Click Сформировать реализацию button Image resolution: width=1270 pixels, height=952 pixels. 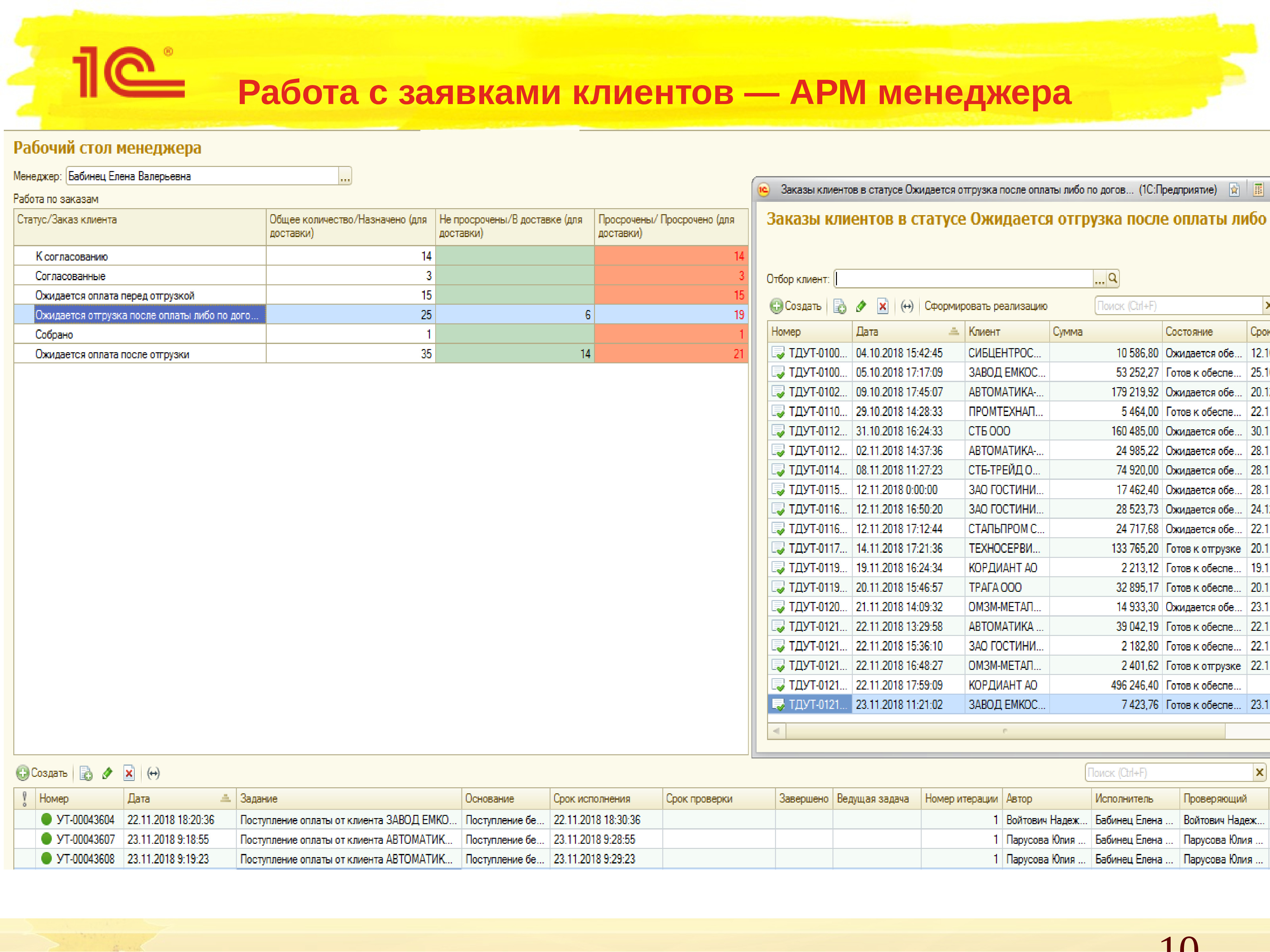985,307
